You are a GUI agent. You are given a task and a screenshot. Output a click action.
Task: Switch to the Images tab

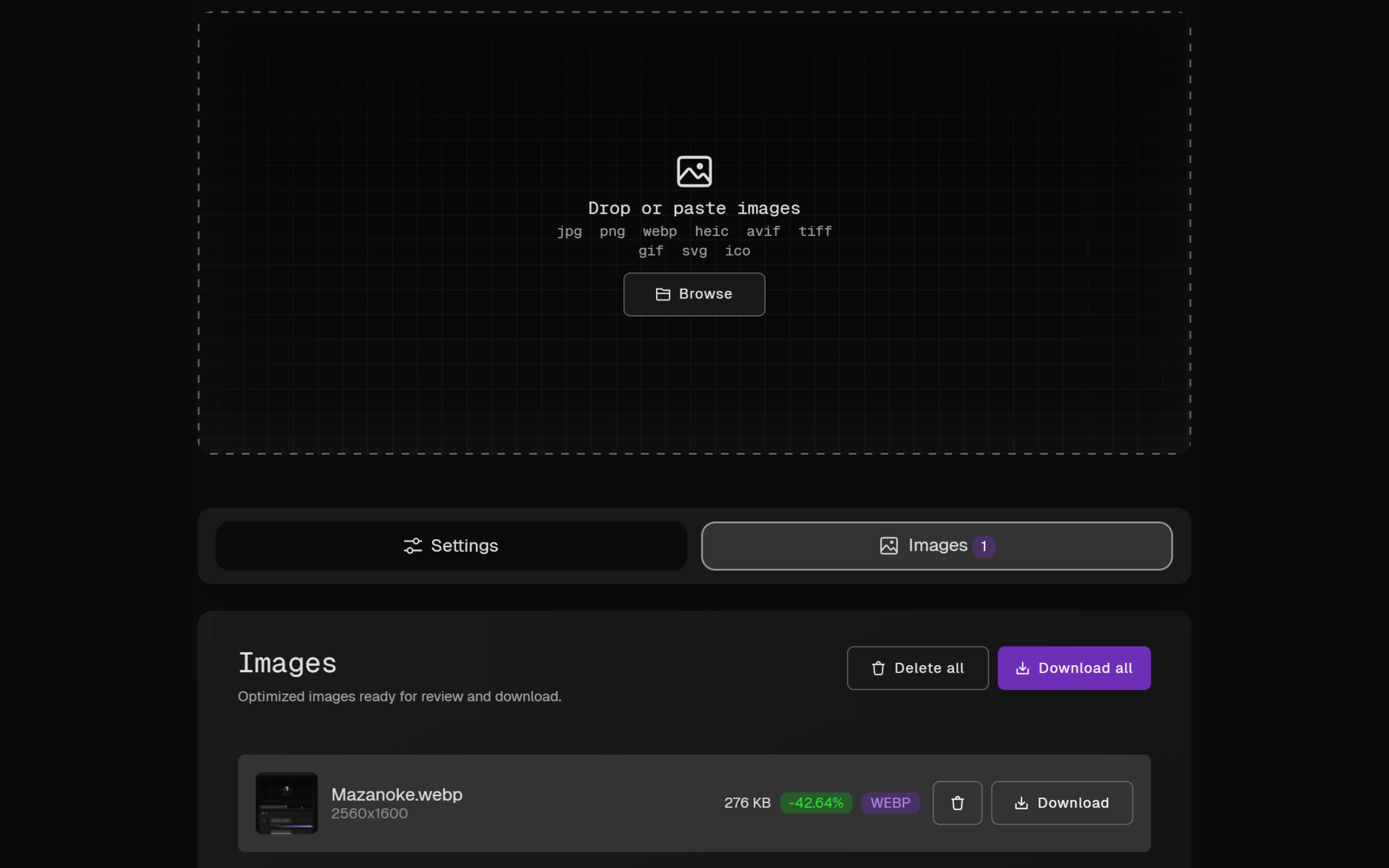(x=936, y=545)
